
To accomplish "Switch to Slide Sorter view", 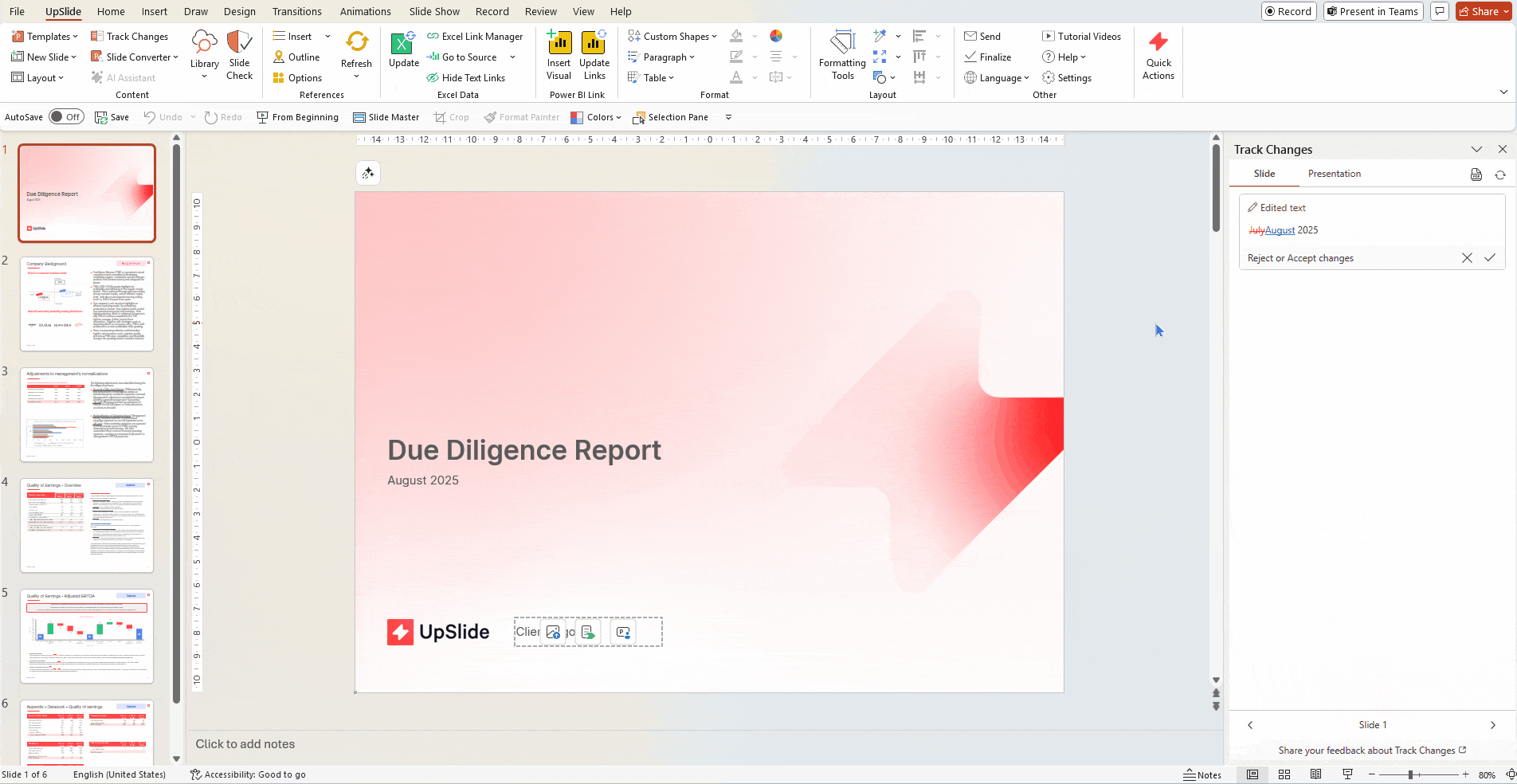I will pos(1284,774).
